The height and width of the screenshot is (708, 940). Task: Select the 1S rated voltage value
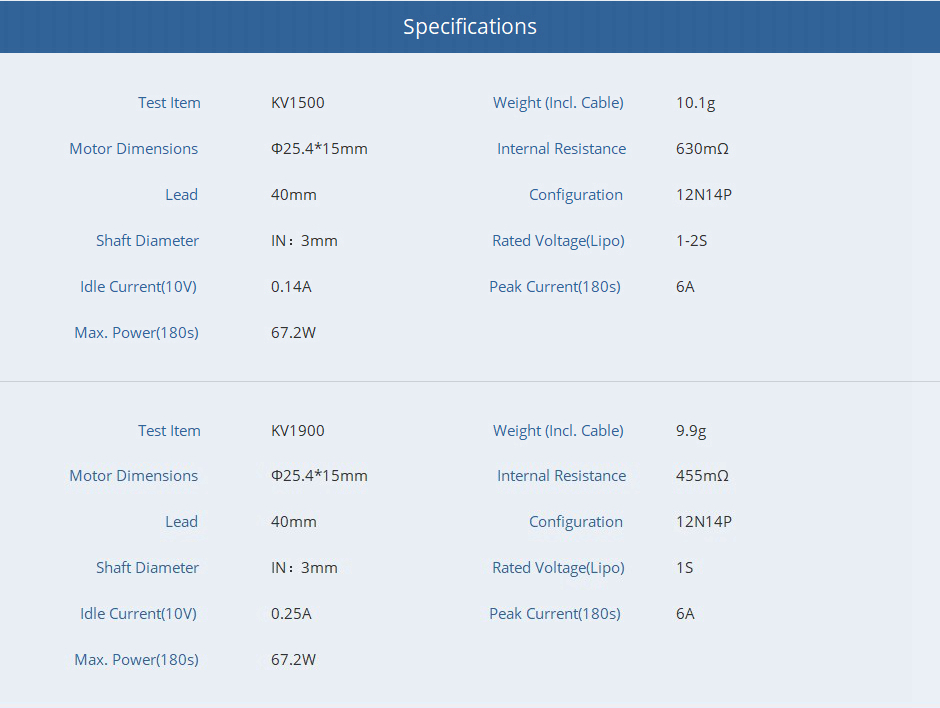684,568
